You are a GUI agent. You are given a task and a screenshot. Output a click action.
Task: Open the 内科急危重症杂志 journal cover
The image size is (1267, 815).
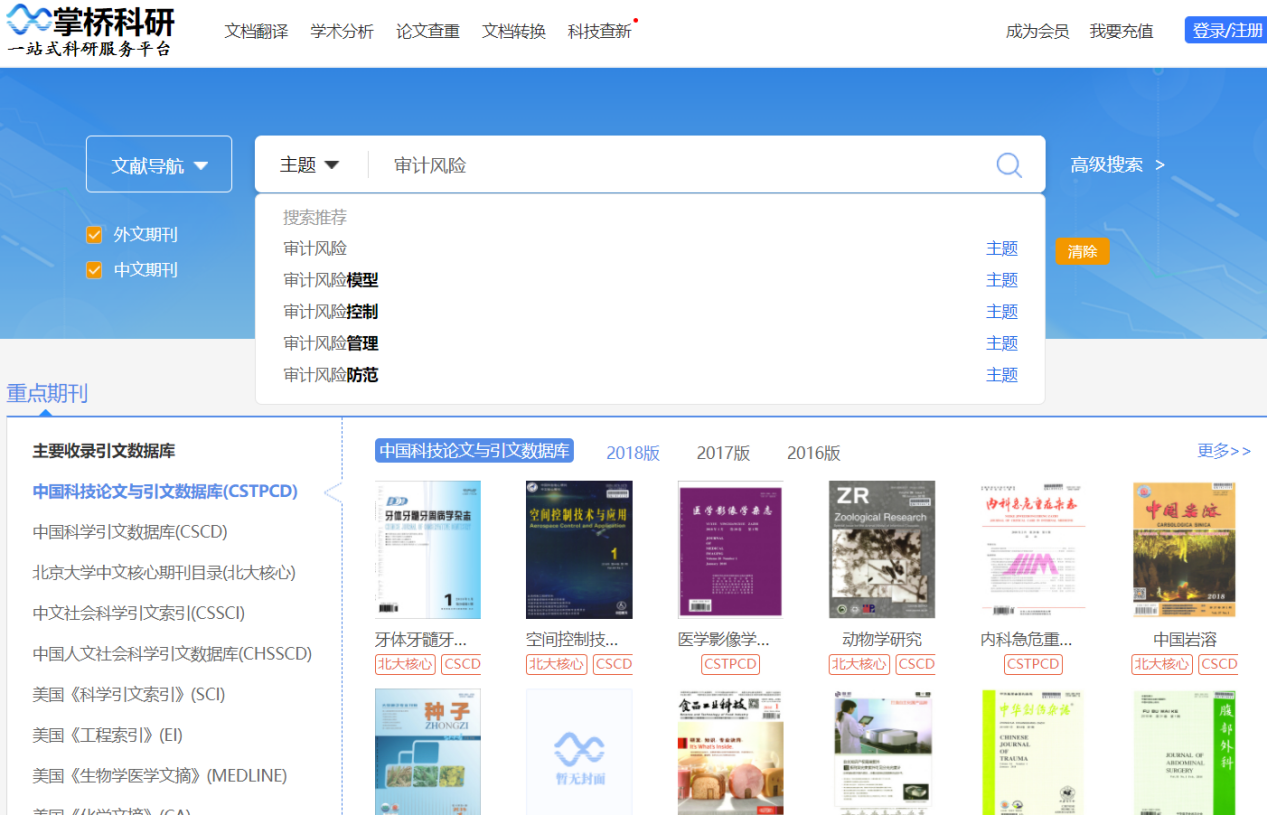pyautogui.click(x=1033, y=550)
